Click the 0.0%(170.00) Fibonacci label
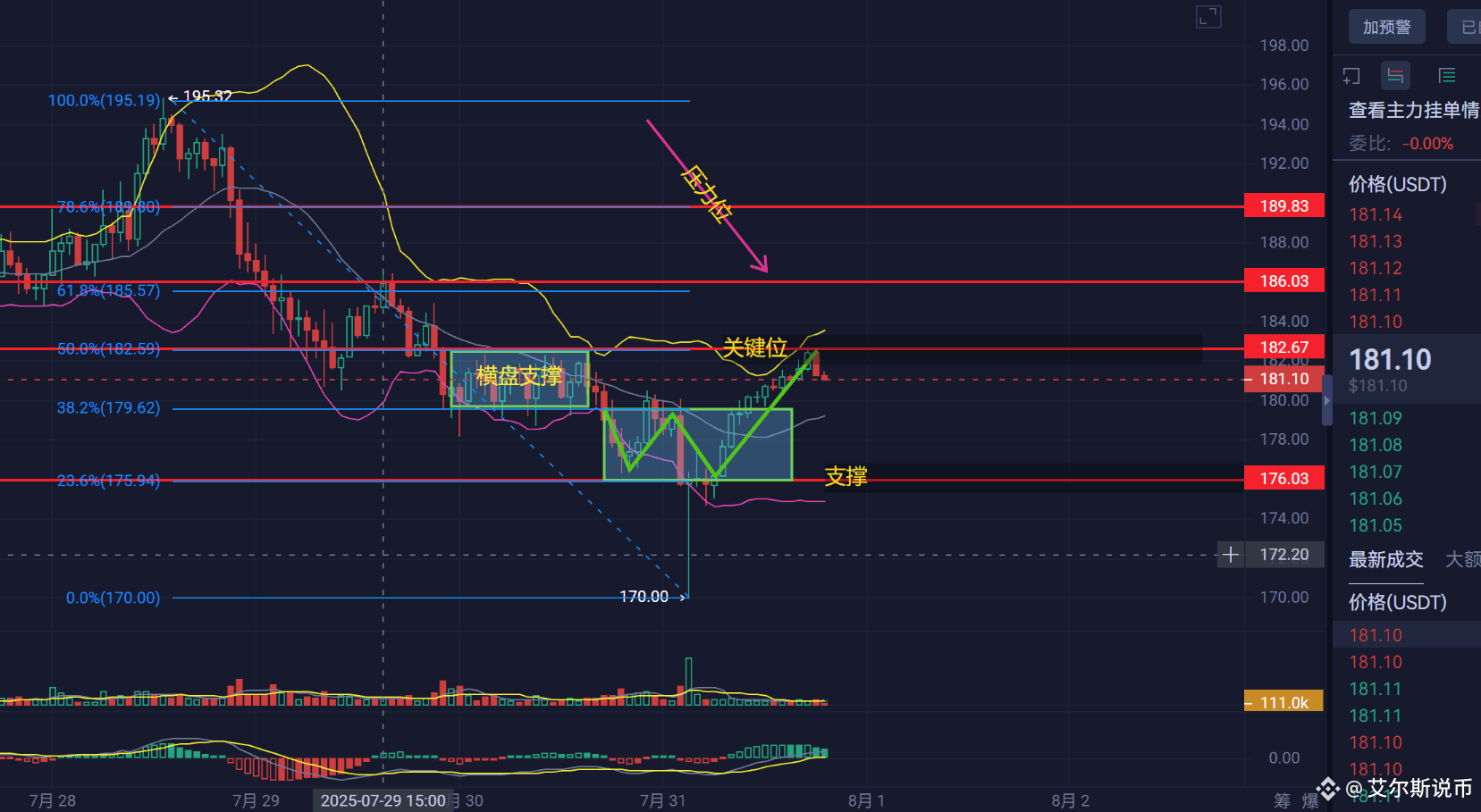Image resolution: width=1481 pixels, height=812 pixels. [x=113, y=598]
